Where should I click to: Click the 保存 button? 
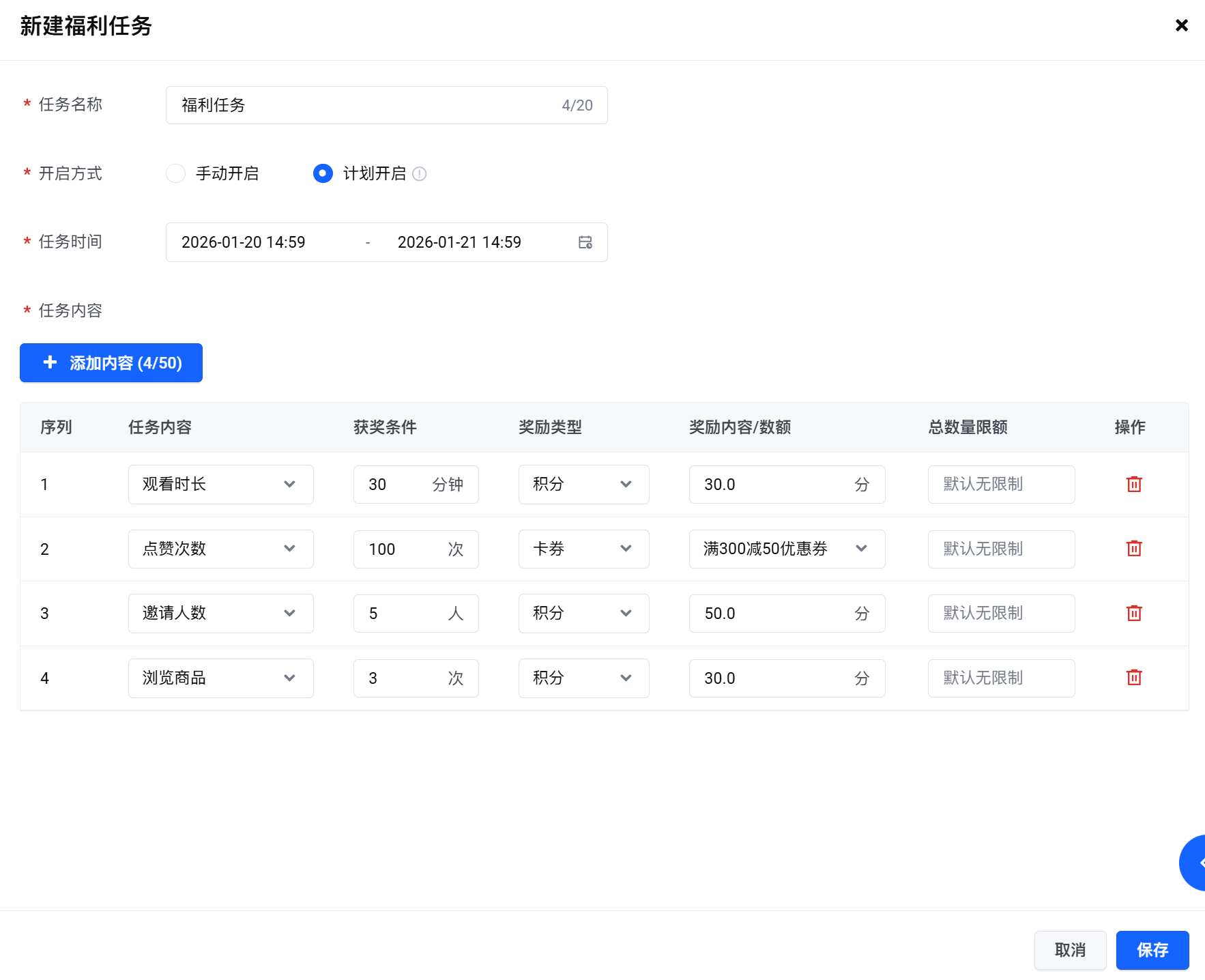click(x=1152, y=950)
